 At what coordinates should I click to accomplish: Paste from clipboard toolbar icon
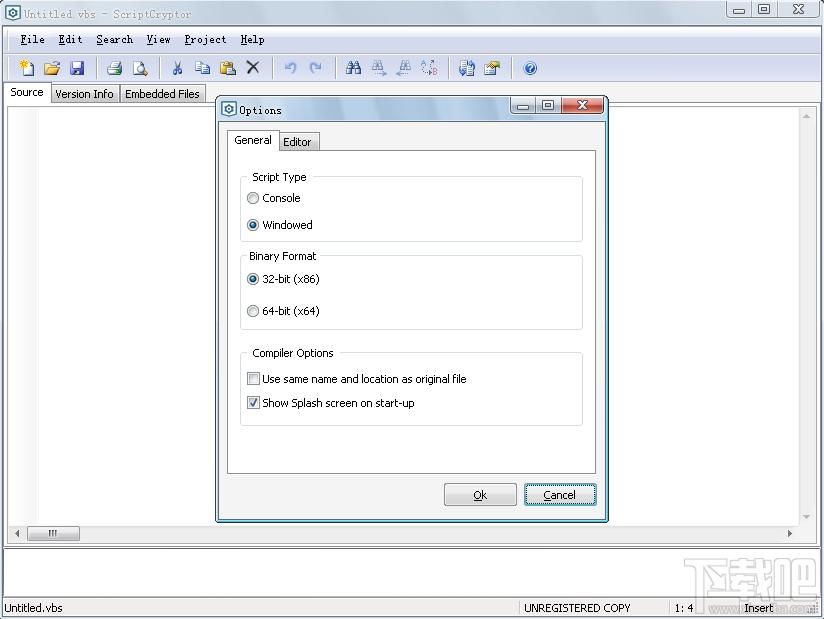pyautogui.click(x=228, y=68)
